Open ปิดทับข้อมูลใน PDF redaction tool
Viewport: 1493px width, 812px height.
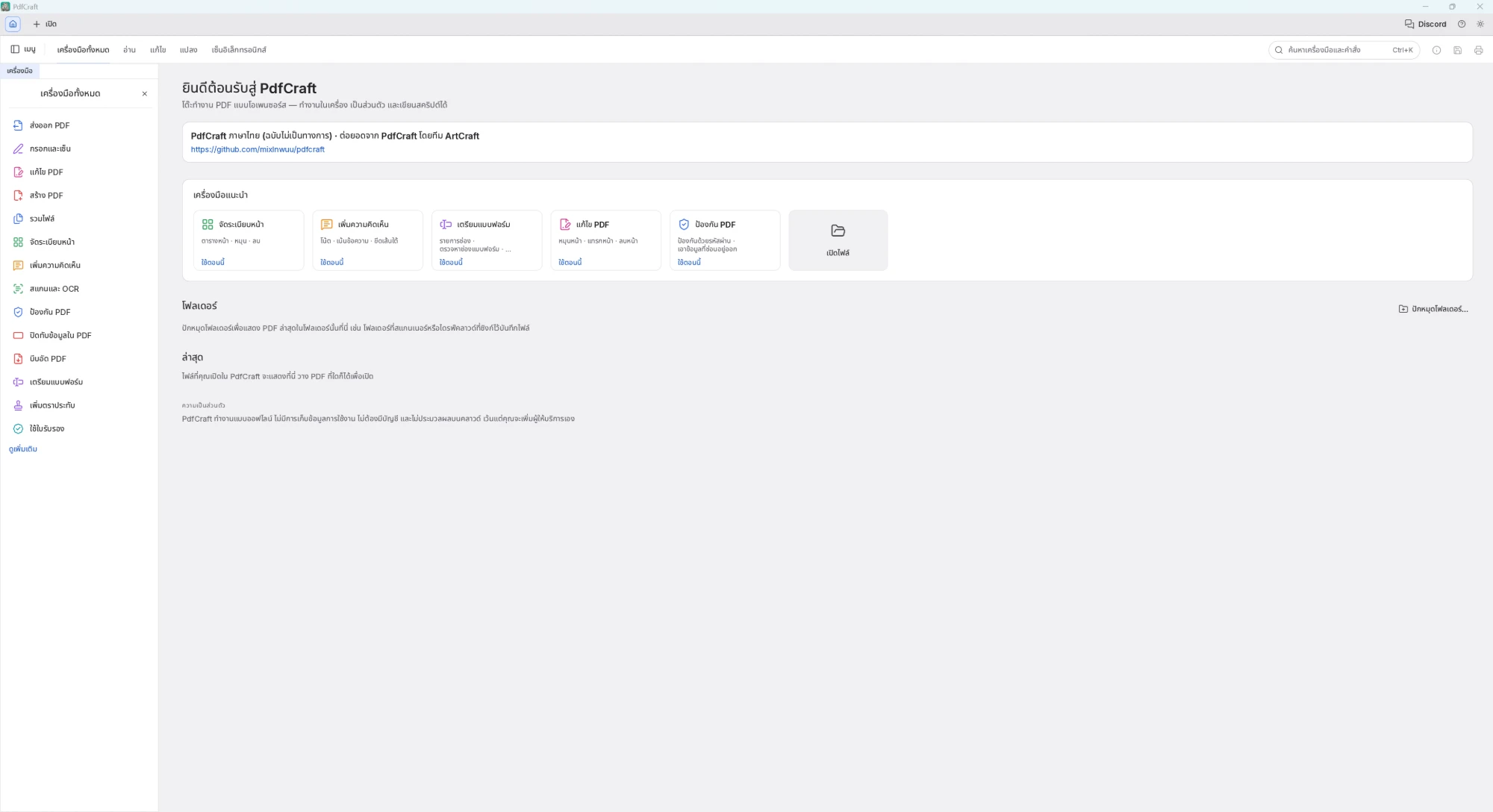coord(79,335)
